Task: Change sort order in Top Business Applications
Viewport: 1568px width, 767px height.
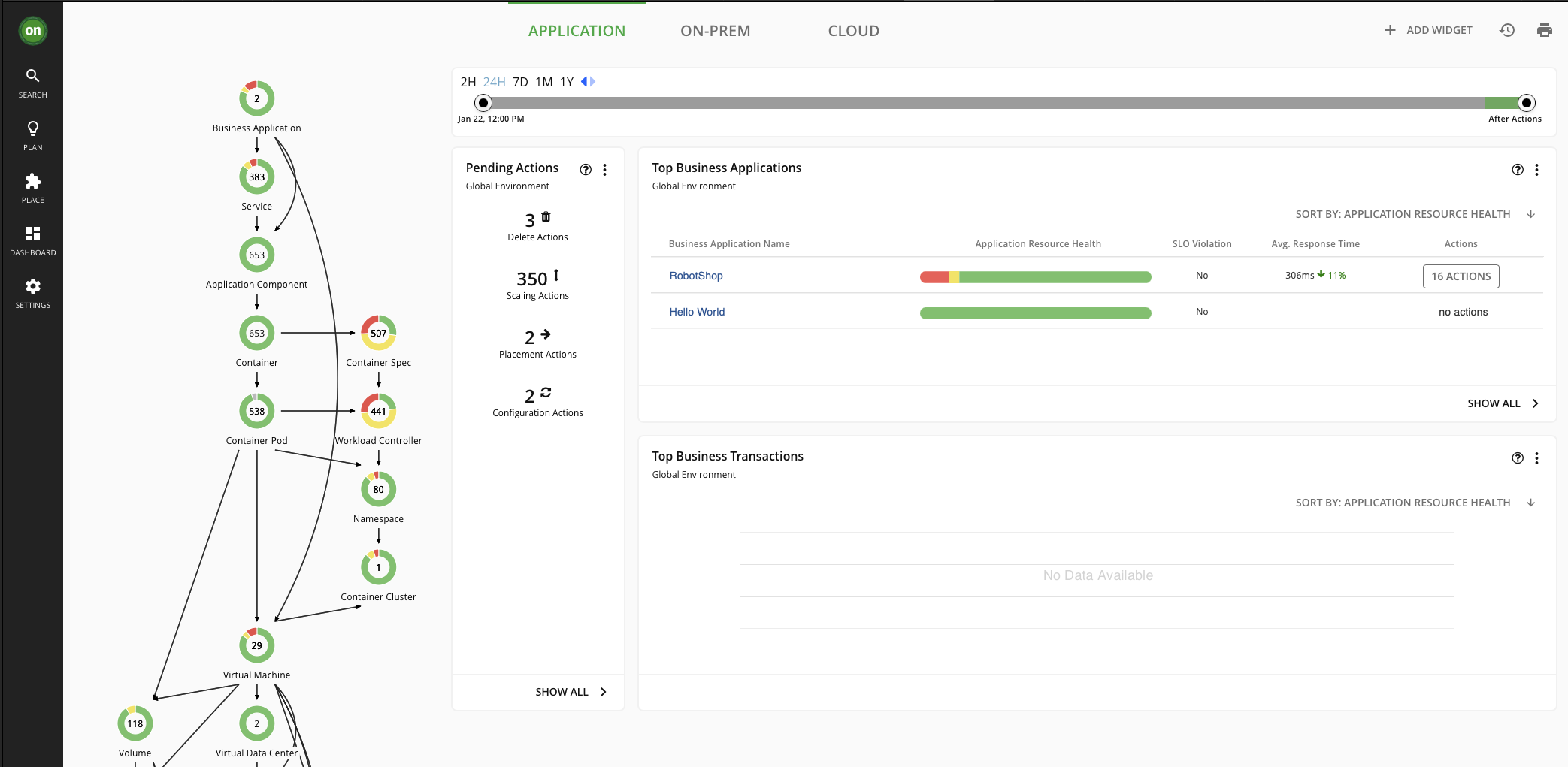Action: [x=1415, y=214]
